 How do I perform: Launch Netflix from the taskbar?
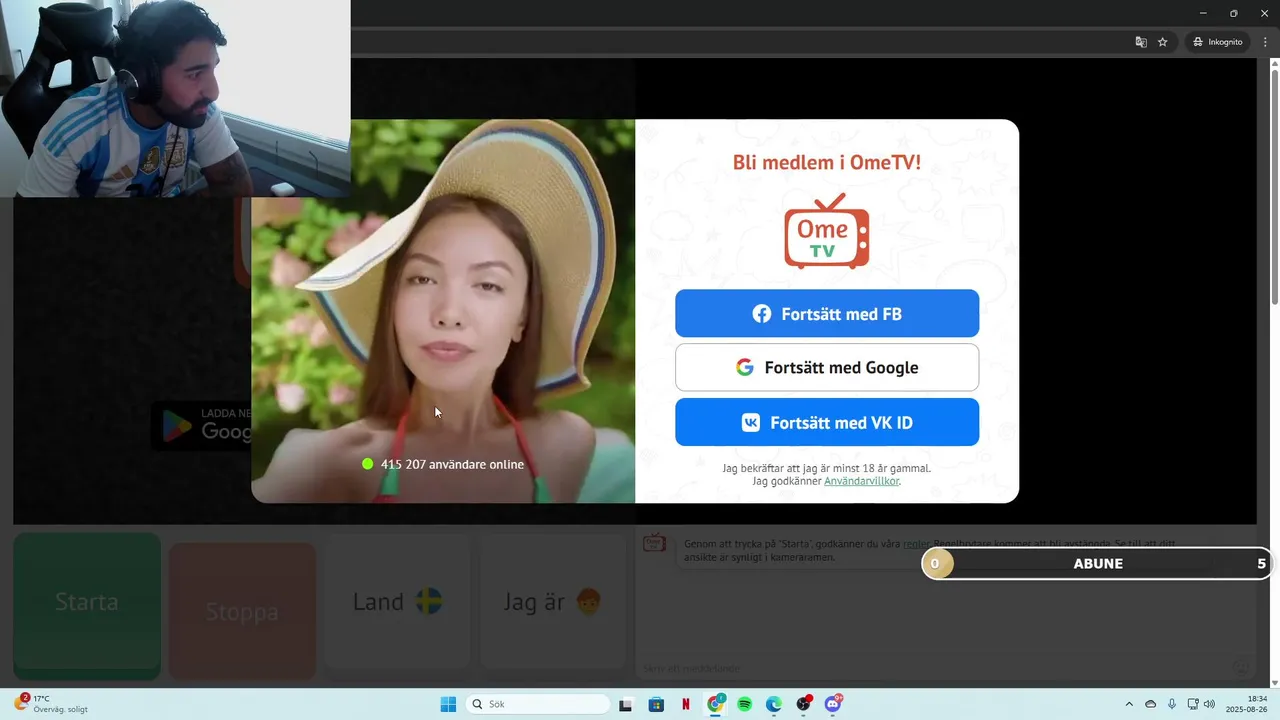(686, 704)
